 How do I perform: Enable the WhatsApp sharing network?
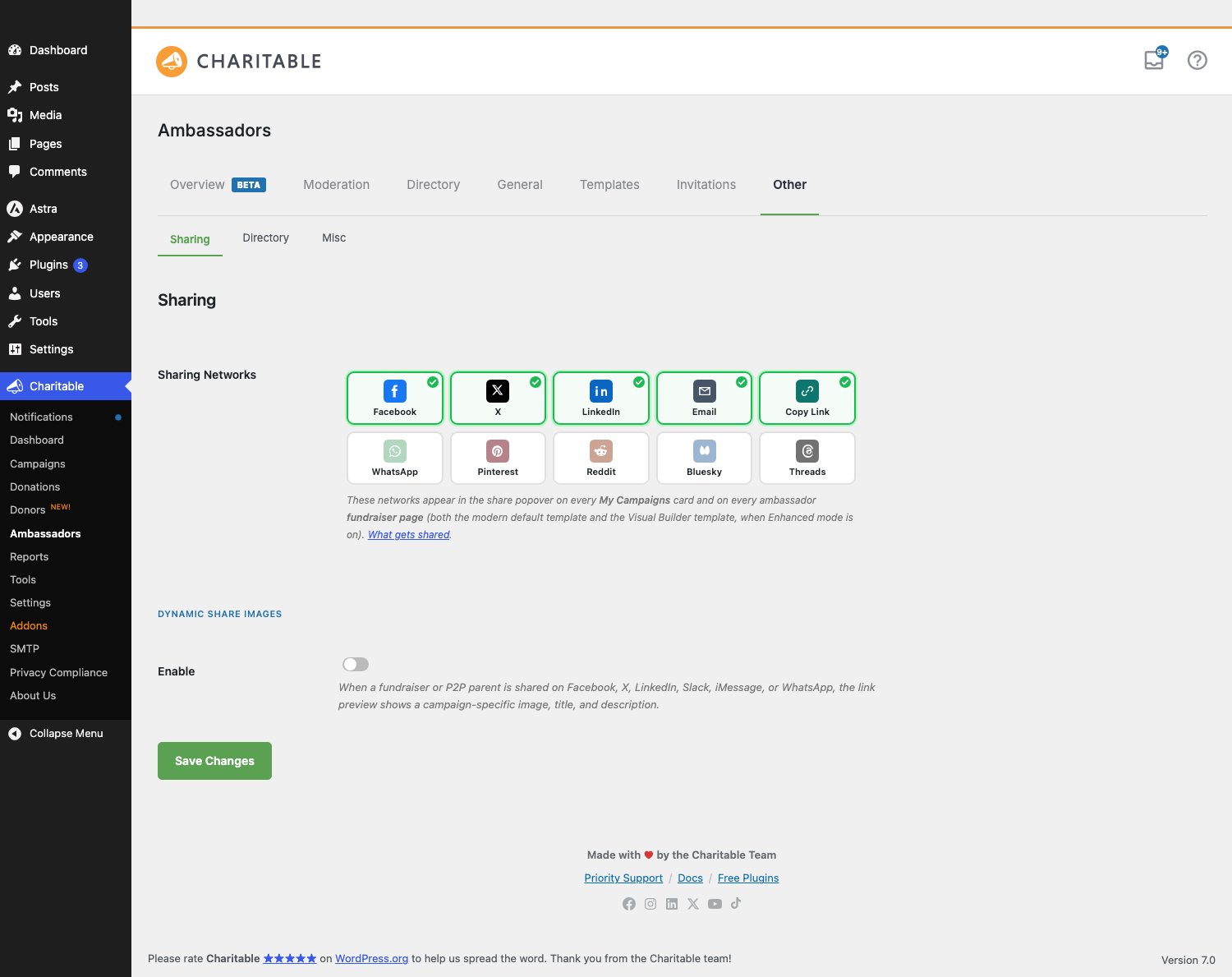click(395, 459)
